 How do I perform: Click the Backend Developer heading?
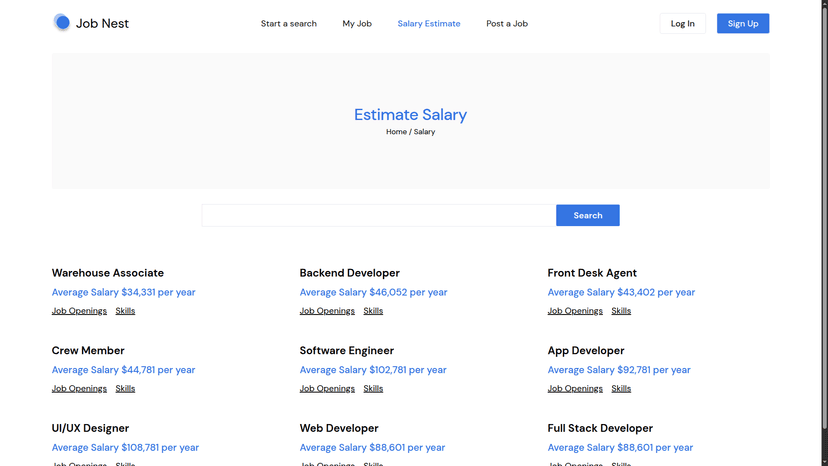pyautogui.click(x=350, y=273)
